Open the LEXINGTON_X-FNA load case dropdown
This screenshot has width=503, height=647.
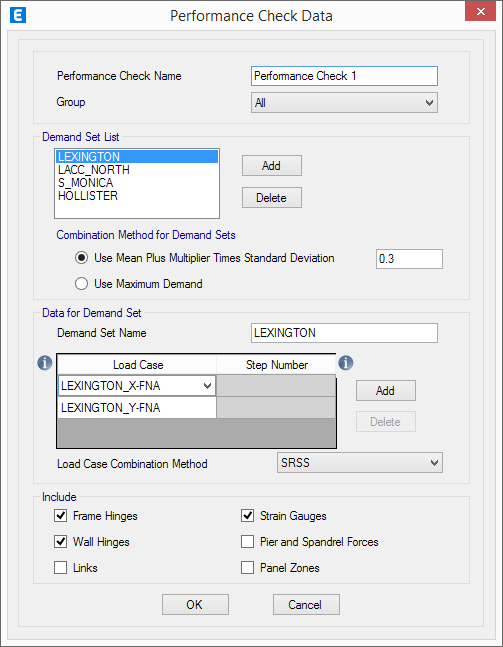[x=207, y=386]
